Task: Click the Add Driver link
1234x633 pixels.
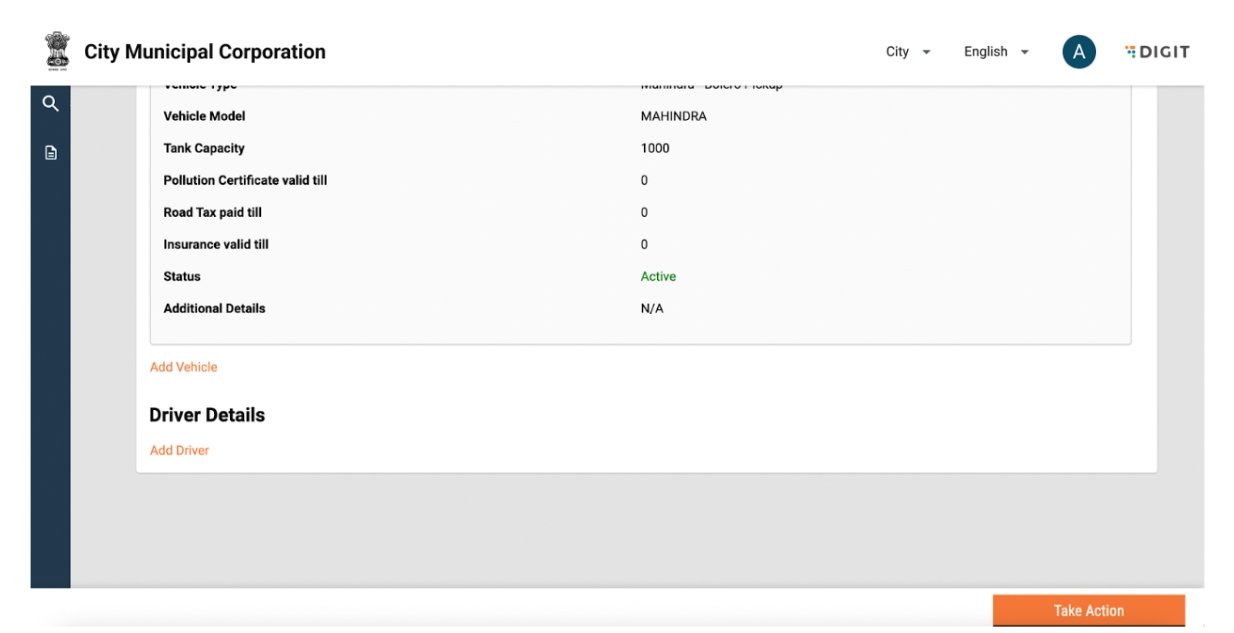Action: [x=179, y=450]
